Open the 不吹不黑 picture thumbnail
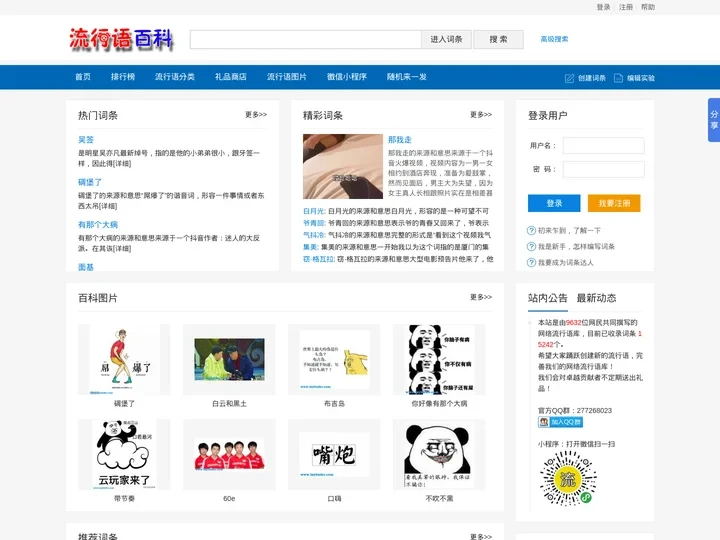Image resolution: width=720 pixels, height=540 pixels. [439, 454]
